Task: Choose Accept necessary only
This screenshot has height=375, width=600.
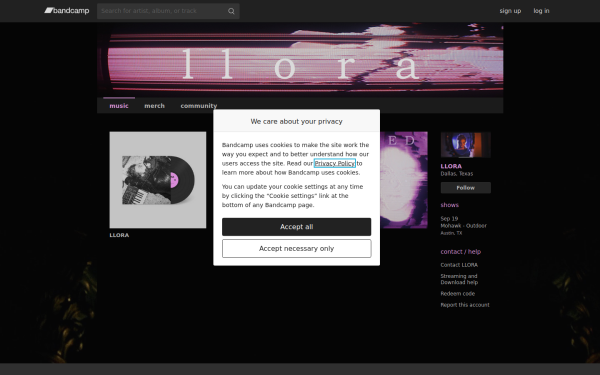Action: tap(297, 248)
